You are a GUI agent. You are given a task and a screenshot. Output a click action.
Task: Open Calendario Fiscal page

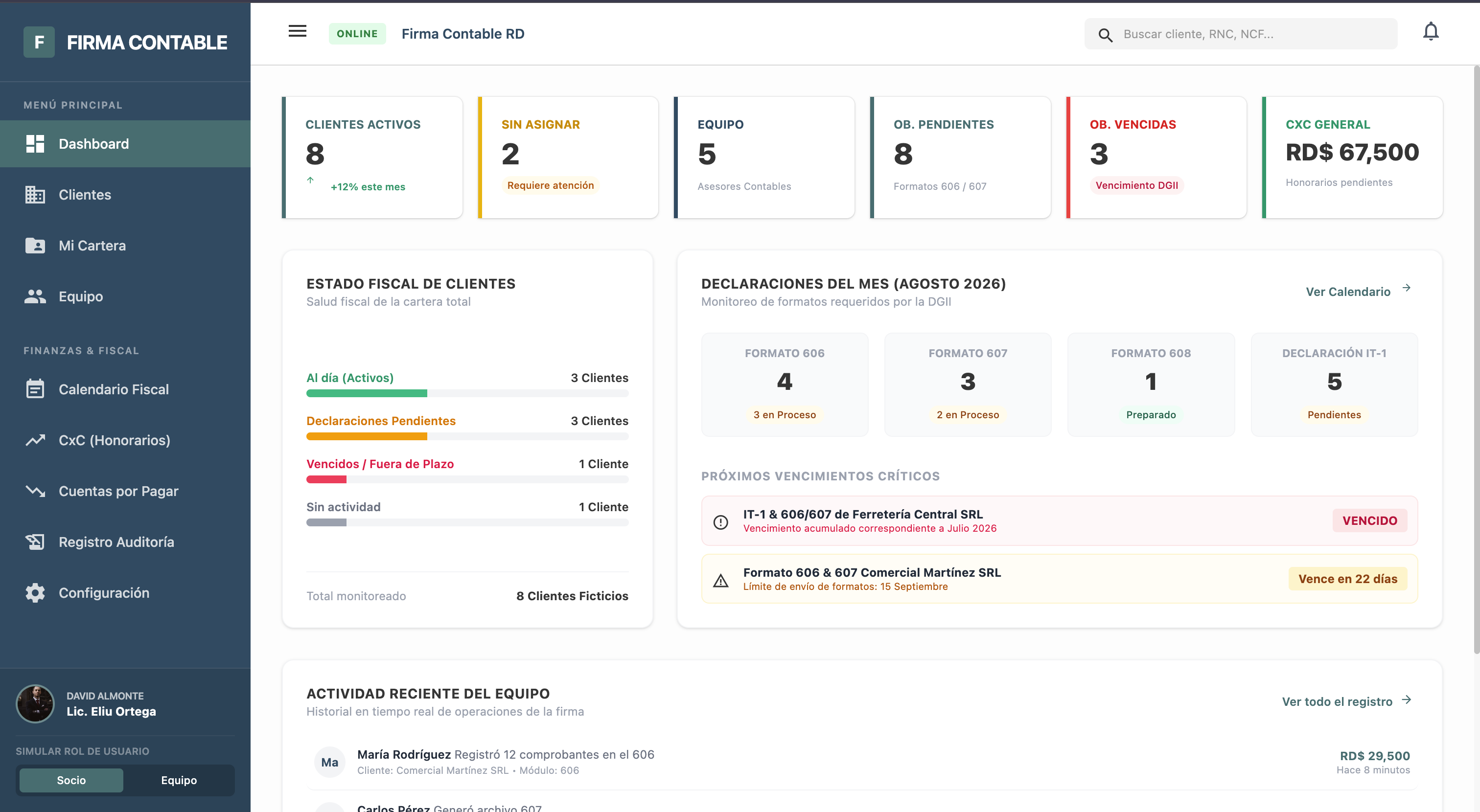pyautogui.click(x=125, y=389)
